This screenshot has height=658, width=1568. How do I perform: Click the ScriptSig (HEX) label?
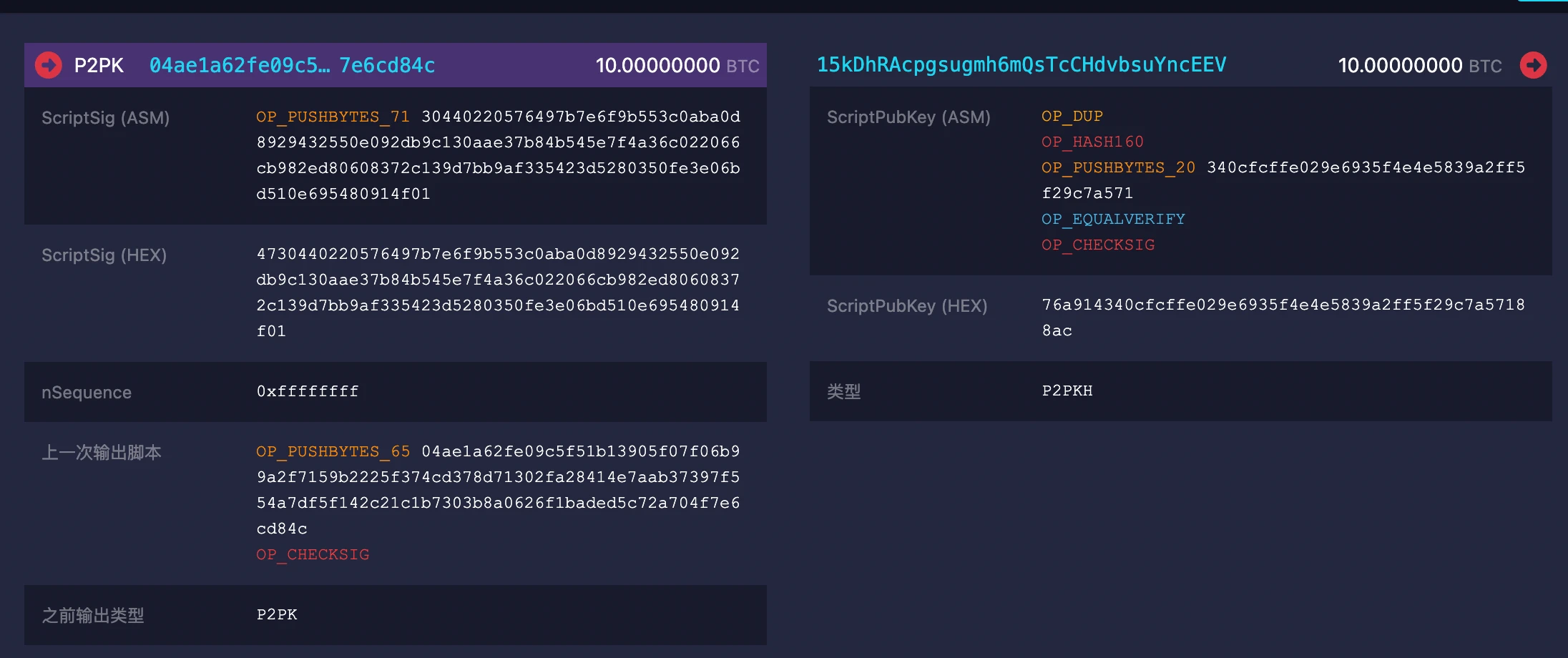pyautogui.click(x=104, y=255)
